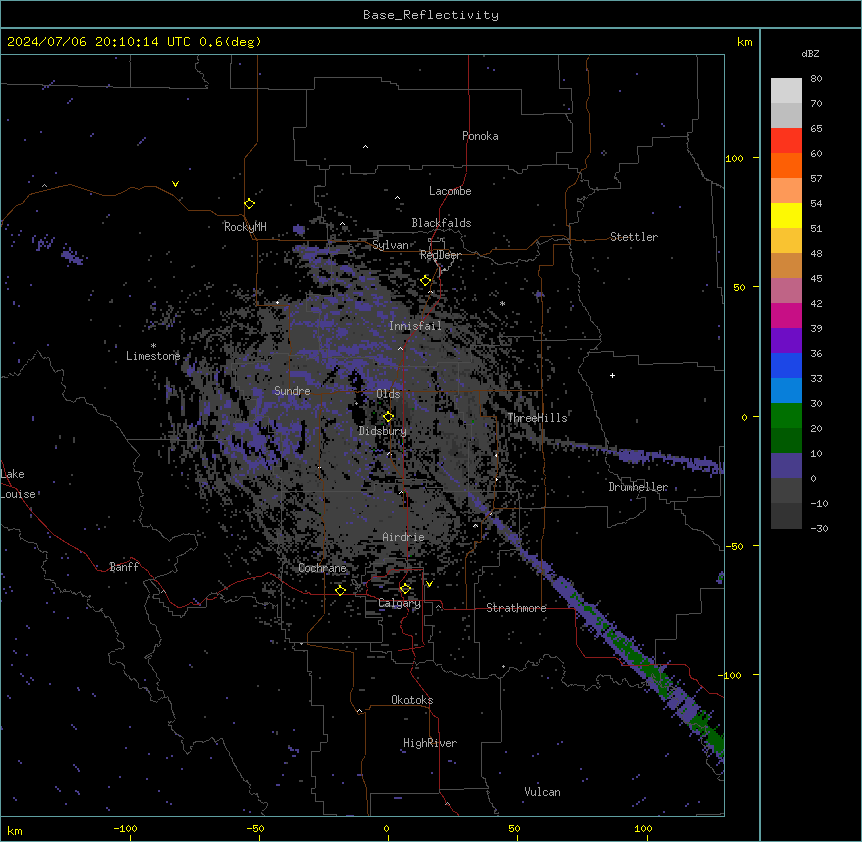Click the Sylvan label

(x=390, y=245)
